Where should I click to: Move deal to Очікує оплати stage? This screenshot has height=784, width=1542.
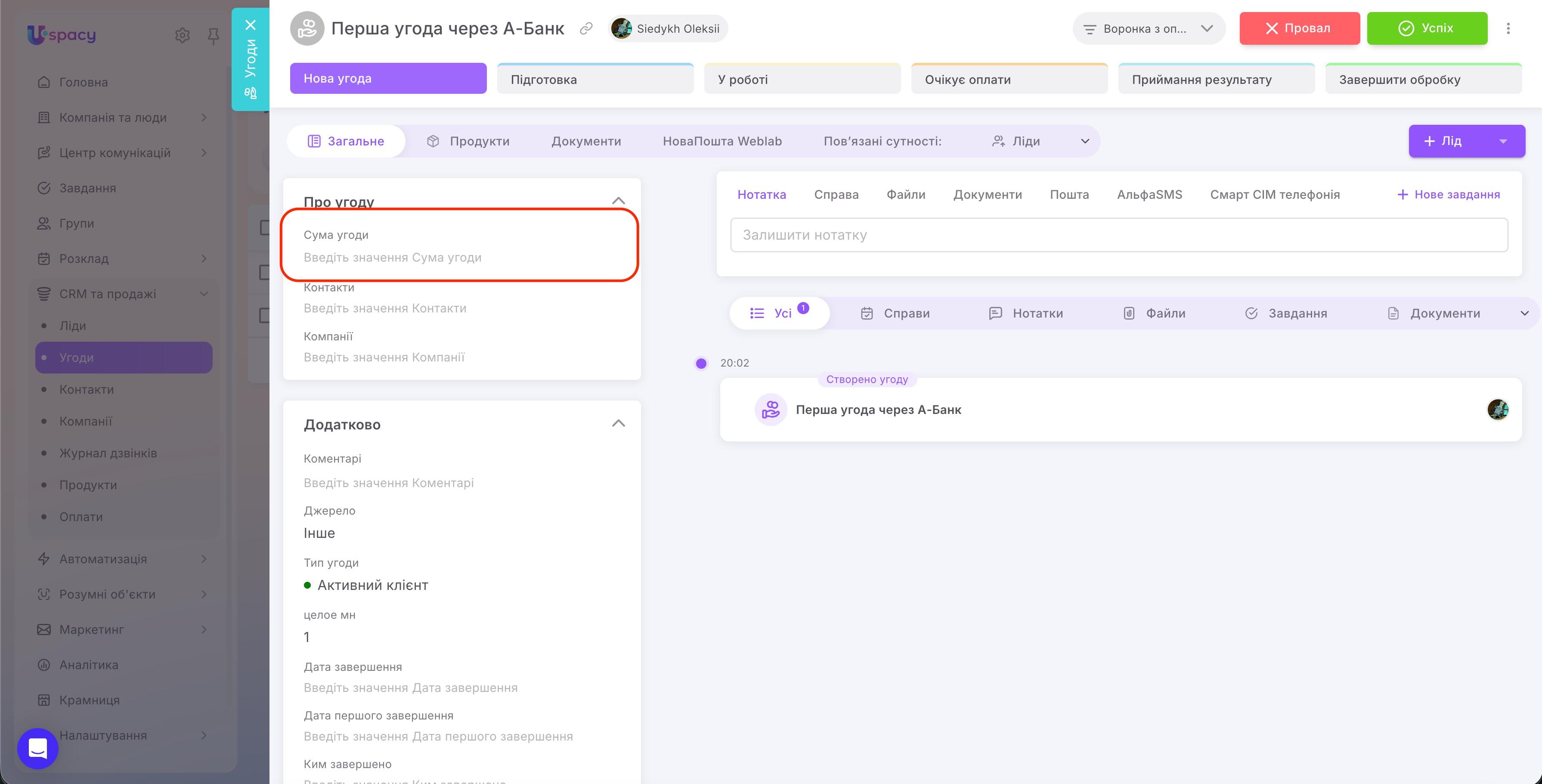1009,78
